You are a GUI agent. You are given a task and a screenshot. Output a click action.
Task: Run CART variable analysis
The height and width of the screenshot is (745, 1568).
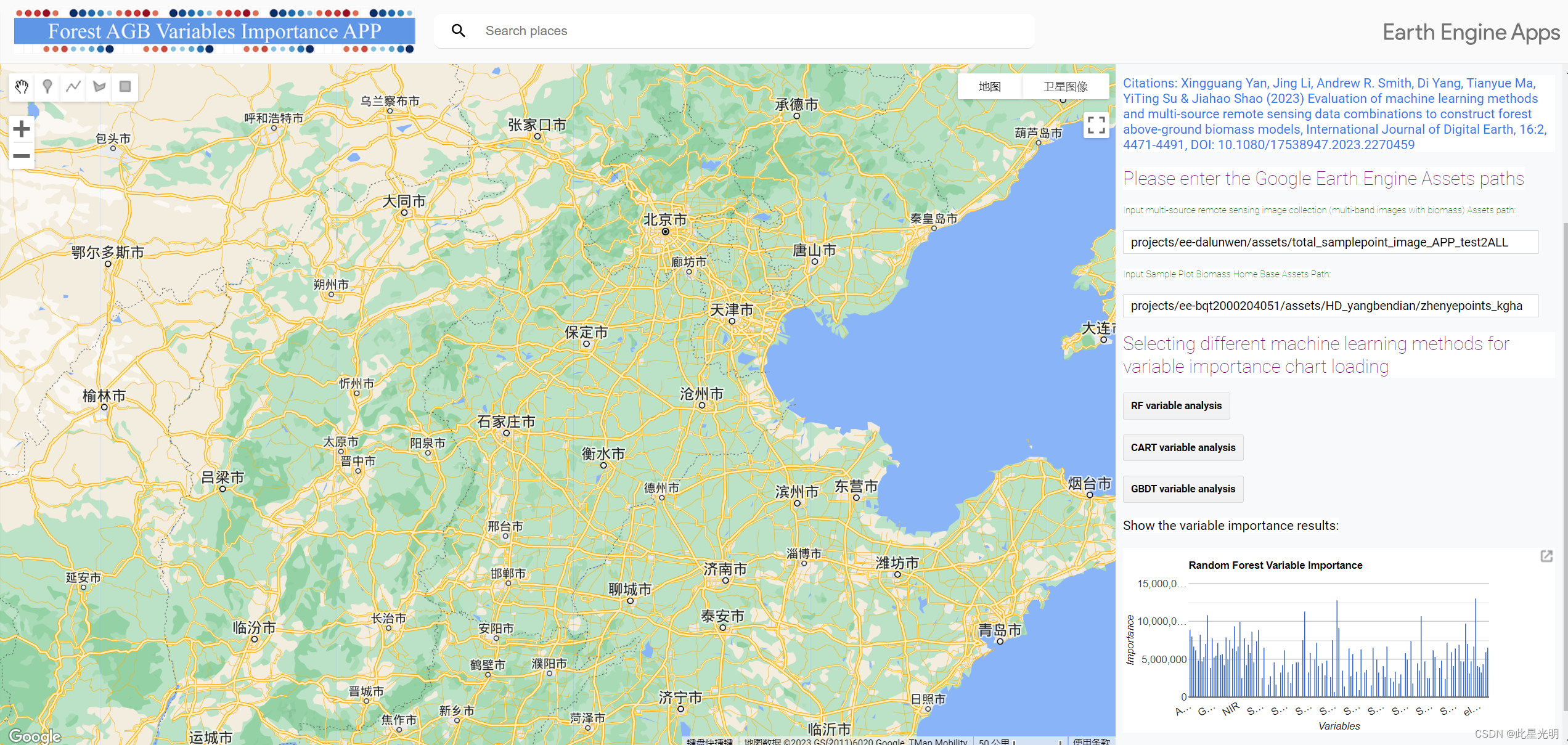pos(1182,448)
